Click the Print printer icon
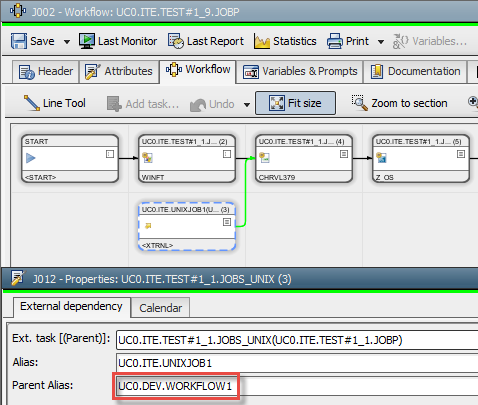The height and width of the screenshot is (405, 478). tap(335, 41)
